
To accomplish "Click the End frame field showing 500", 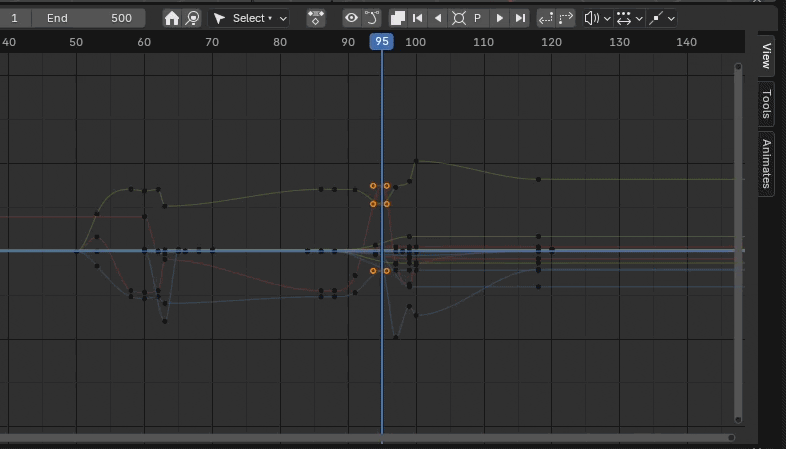I will (88, 18).
